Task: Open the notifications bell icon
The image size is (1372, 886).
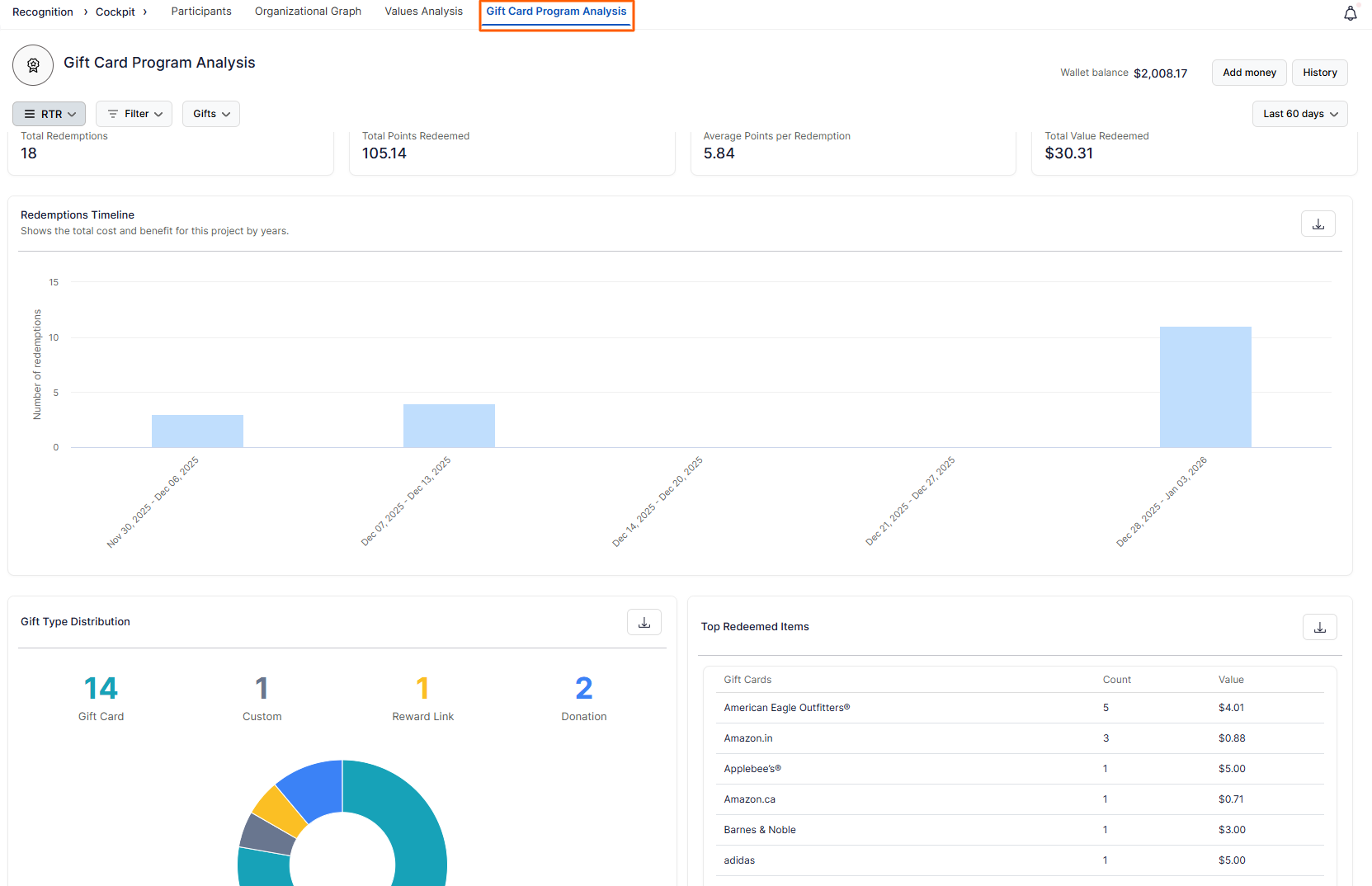Action: (1350, 13)
